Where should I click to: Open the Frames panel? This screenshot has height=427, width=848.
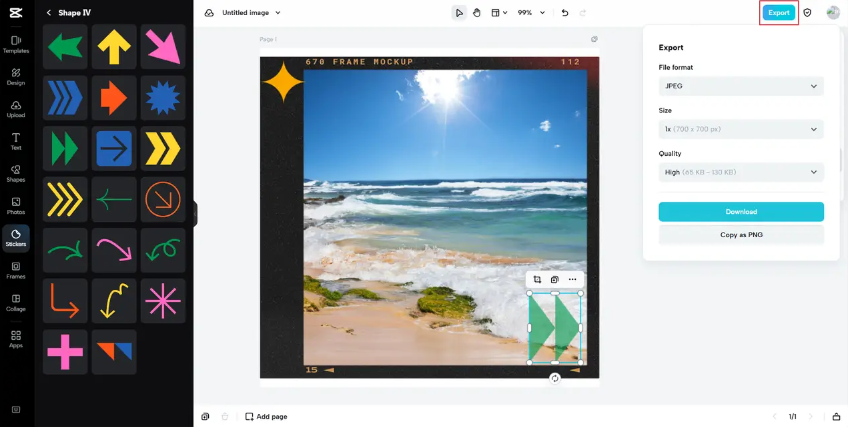16,270
